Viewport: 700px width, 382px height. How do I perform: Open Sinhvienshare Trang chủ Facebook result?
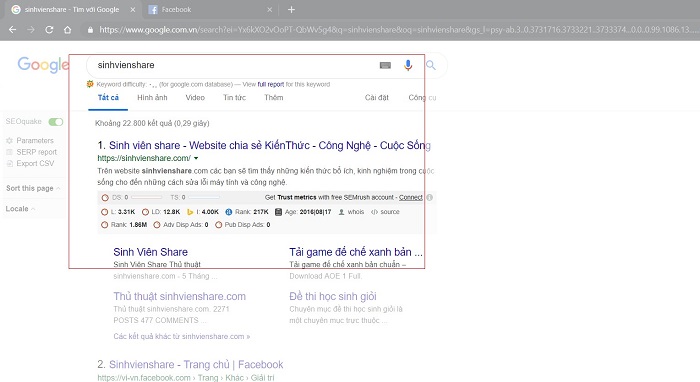[196, 365]
